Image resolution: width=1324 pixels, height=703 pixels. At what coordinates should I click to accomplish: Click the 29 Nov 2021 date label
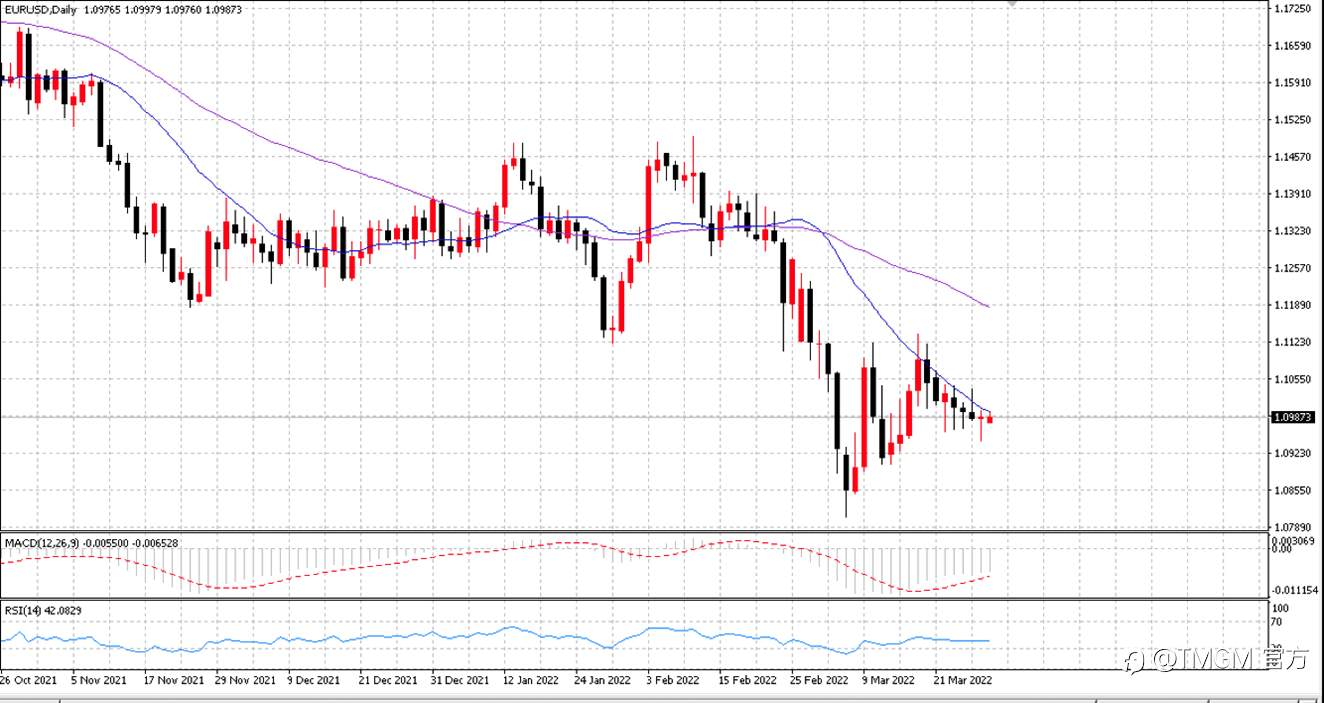(x=244, y=680)
